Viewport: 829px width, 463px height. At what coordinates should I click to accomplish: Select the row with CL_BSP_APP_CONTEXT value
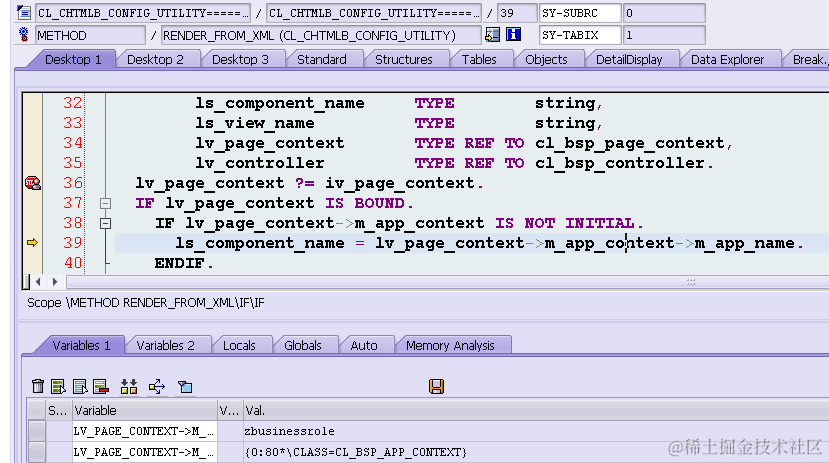click(36, 452)
